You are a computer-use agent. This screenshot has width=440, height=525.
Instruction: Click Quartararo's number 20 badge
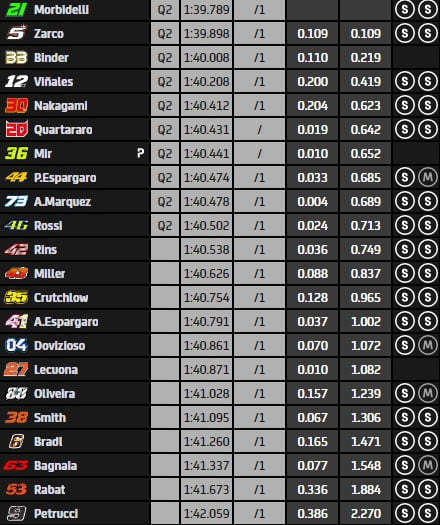(x=16, y=129)
